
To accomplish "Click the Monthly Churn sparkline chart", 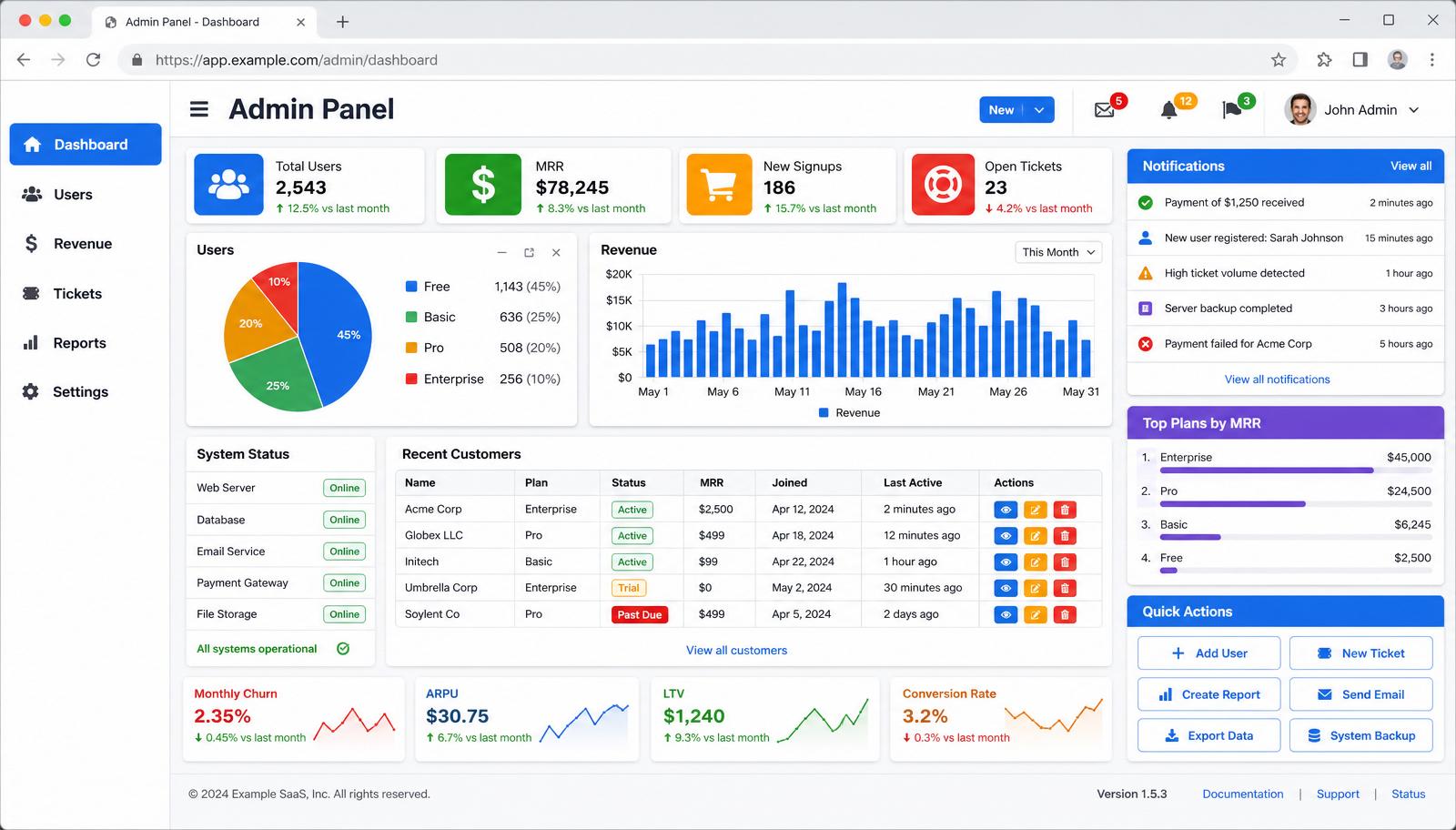I will tap(354, 724).
